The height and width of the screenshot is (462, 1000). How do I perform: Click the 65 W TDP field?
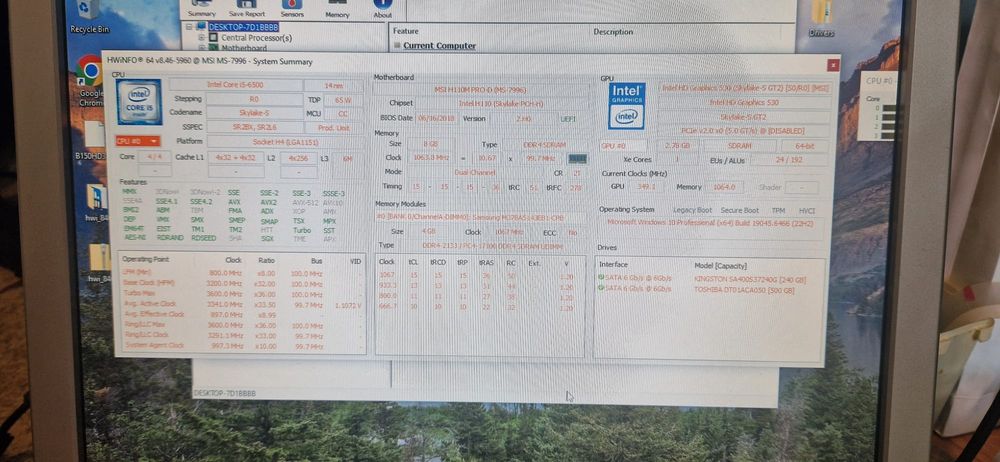click(343, 100)
